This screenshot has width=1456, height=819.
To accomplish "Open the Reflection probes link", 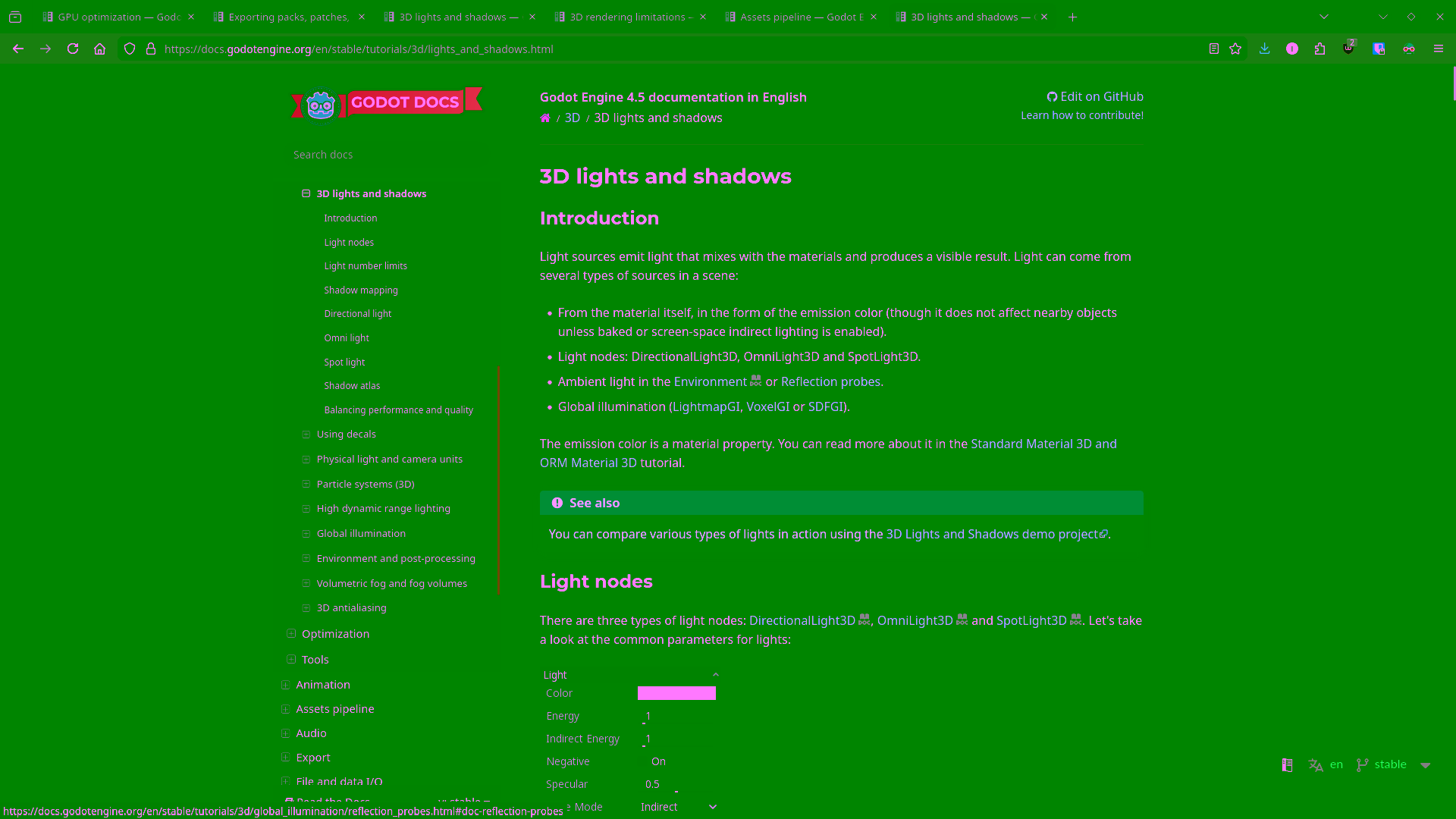I will 831,382.
